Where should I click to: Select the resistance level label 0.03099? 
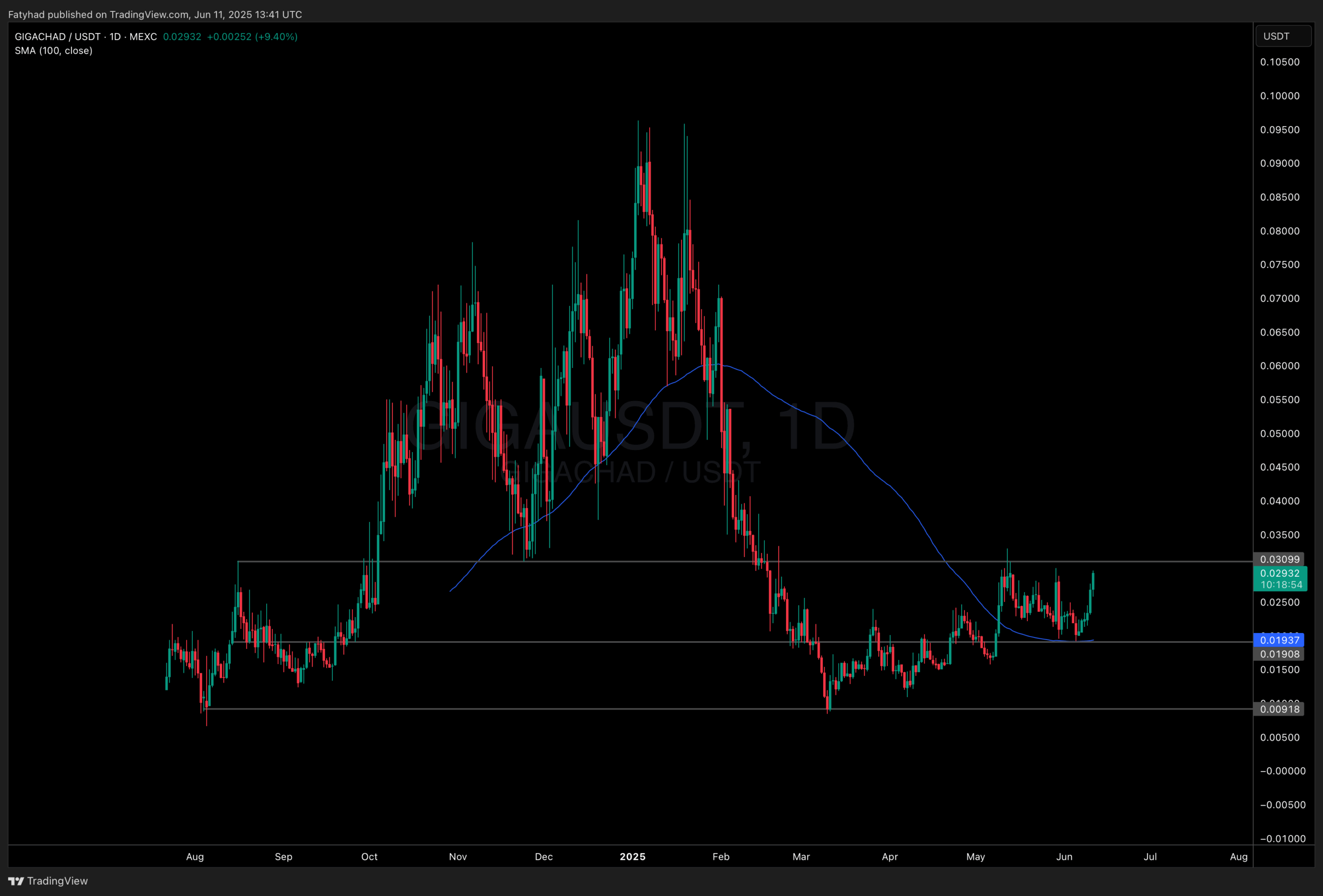(1280, 560)
